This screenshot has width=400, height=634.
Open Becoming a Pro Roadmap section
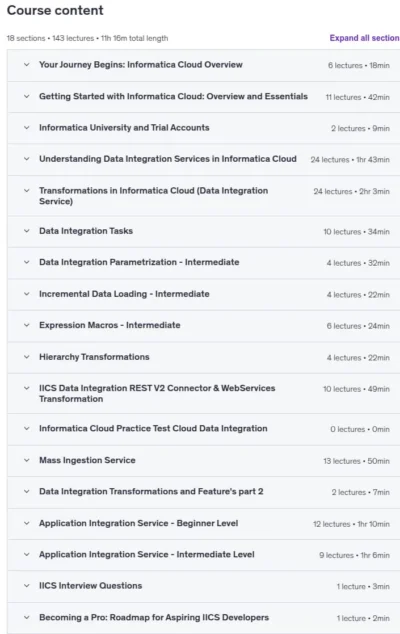pos(203,618)
